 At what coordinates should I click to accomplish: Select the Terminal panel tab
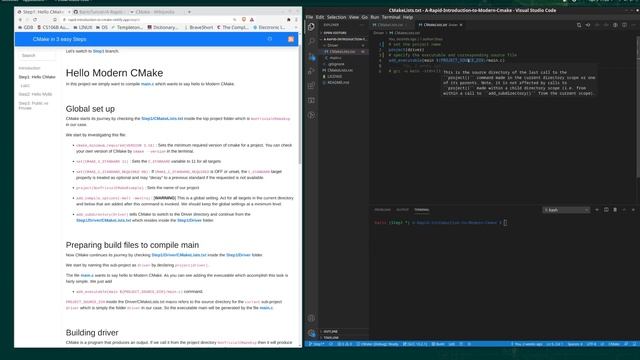point(421,210)
